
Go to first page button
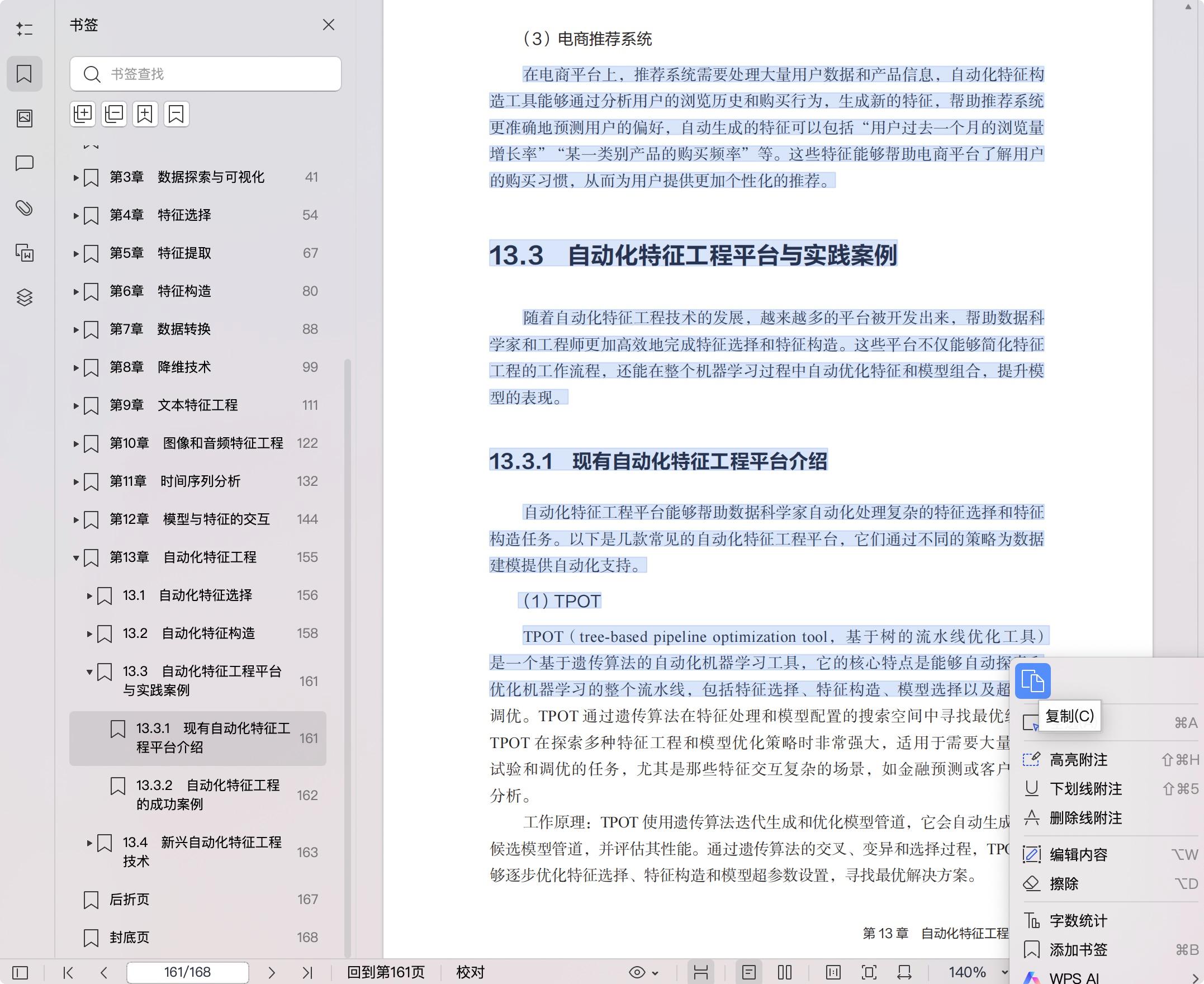pos(68,973)
